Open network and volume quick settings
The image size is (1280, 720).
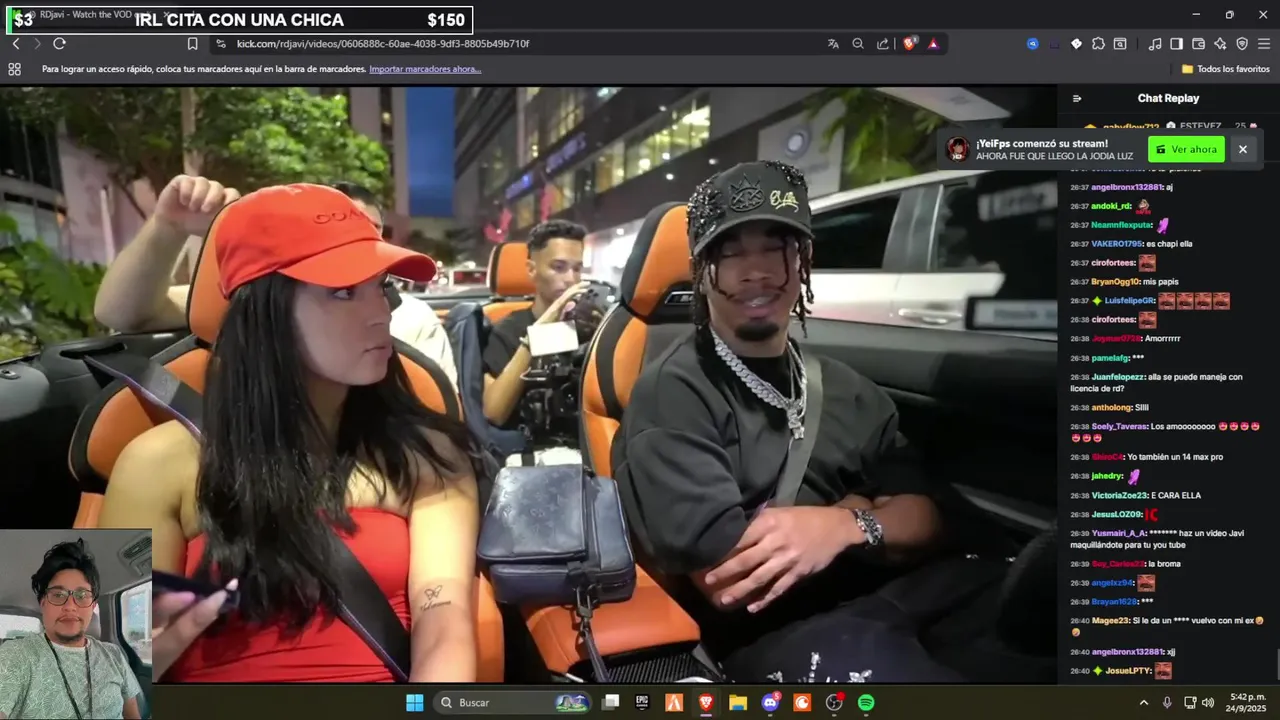coord(1199,703)
